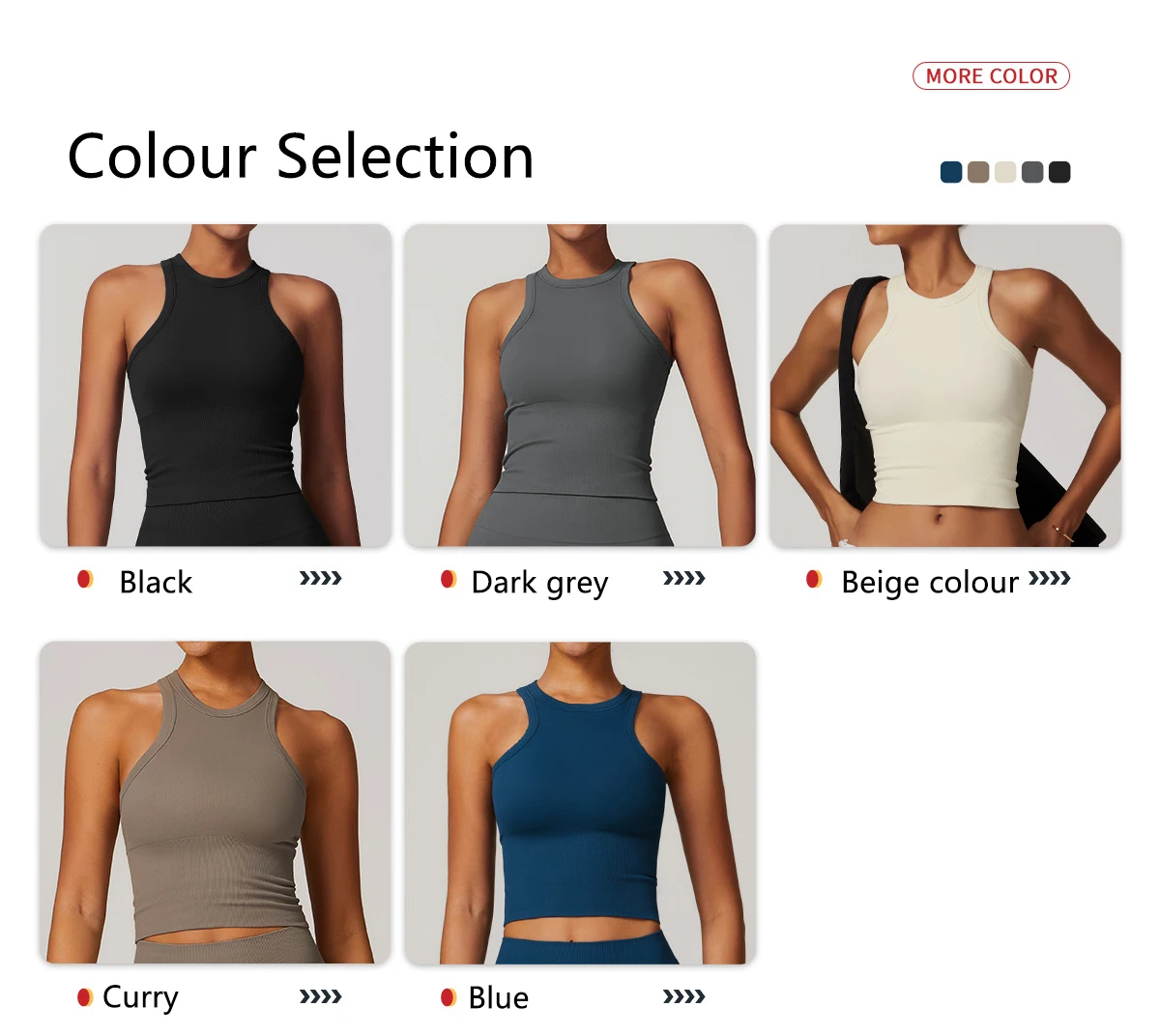This screenshot has height=1036, width=1160.
Task: Choose the beige color swatch
Action: 1005,172
